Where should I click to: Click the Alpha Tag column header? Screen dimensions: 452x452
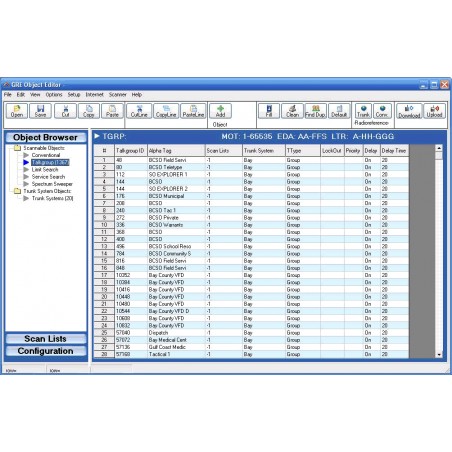point(176,151)
